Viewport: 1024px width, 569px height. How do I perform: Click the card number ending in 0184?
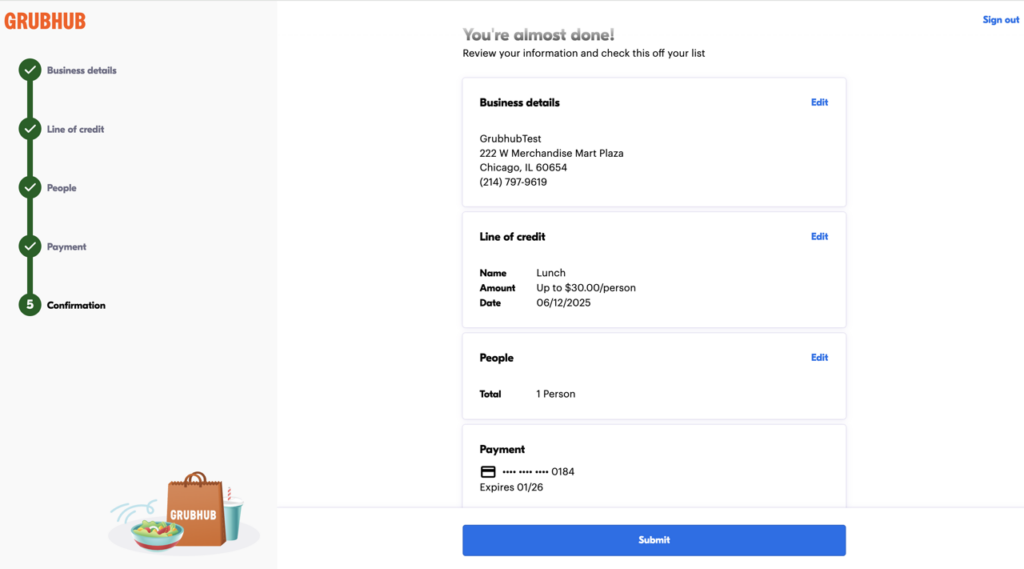(538, 472)
